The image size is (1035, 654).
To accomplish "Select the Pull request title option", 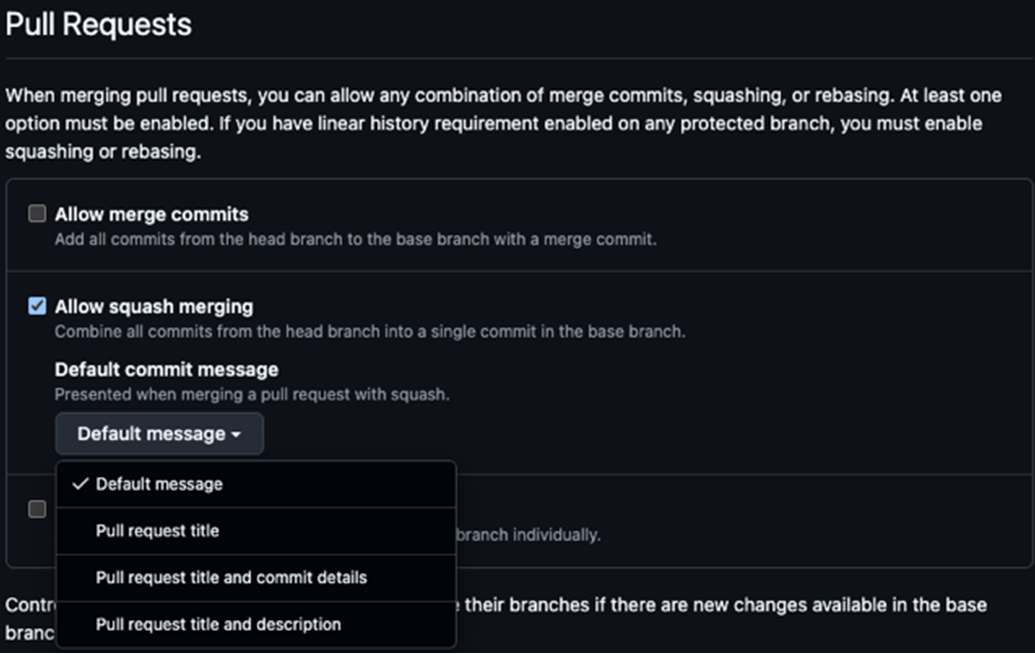I will pos(157,531).
